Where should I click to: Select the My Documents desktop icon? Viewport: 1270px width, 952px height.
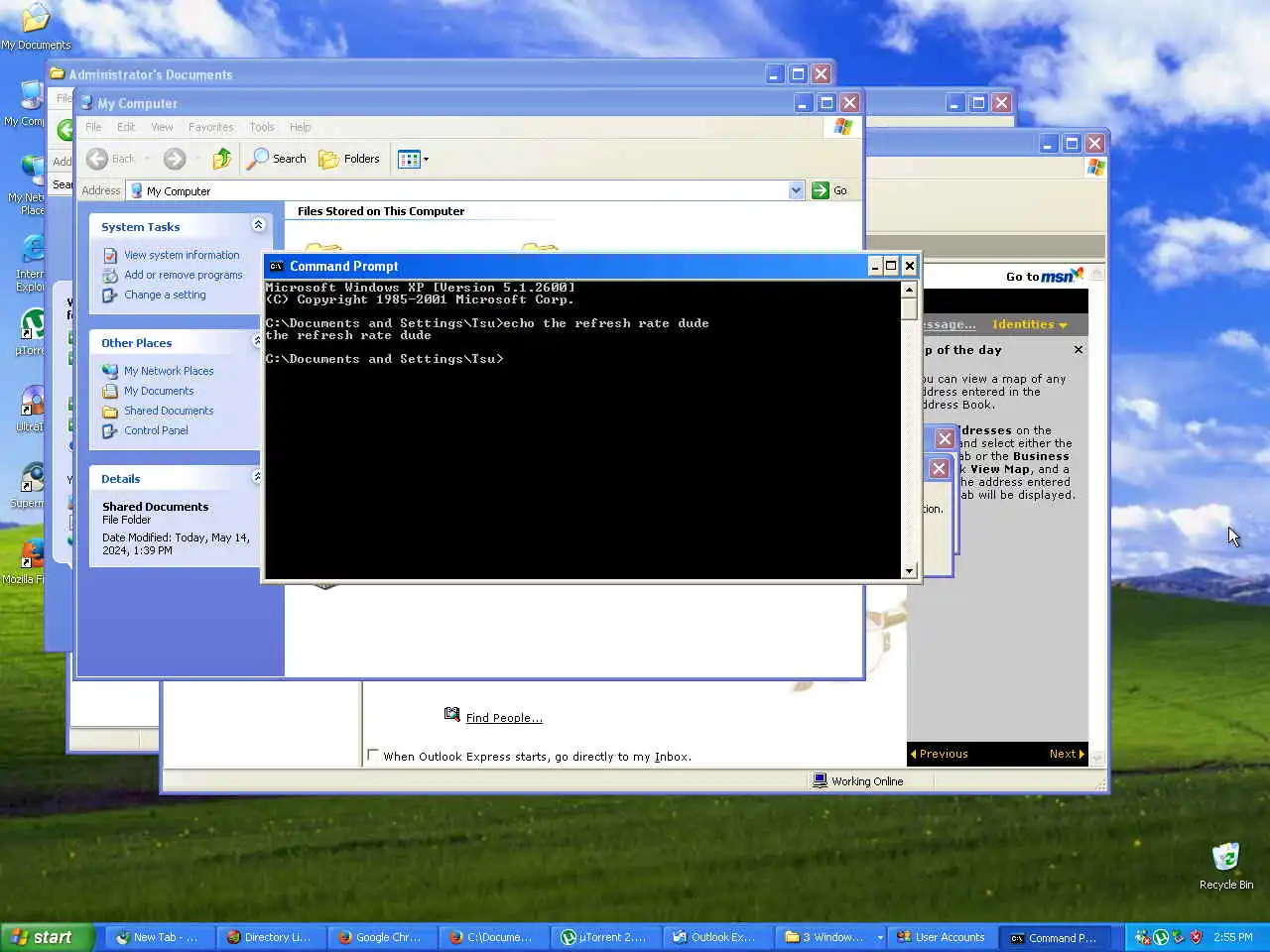click(36, 26)
